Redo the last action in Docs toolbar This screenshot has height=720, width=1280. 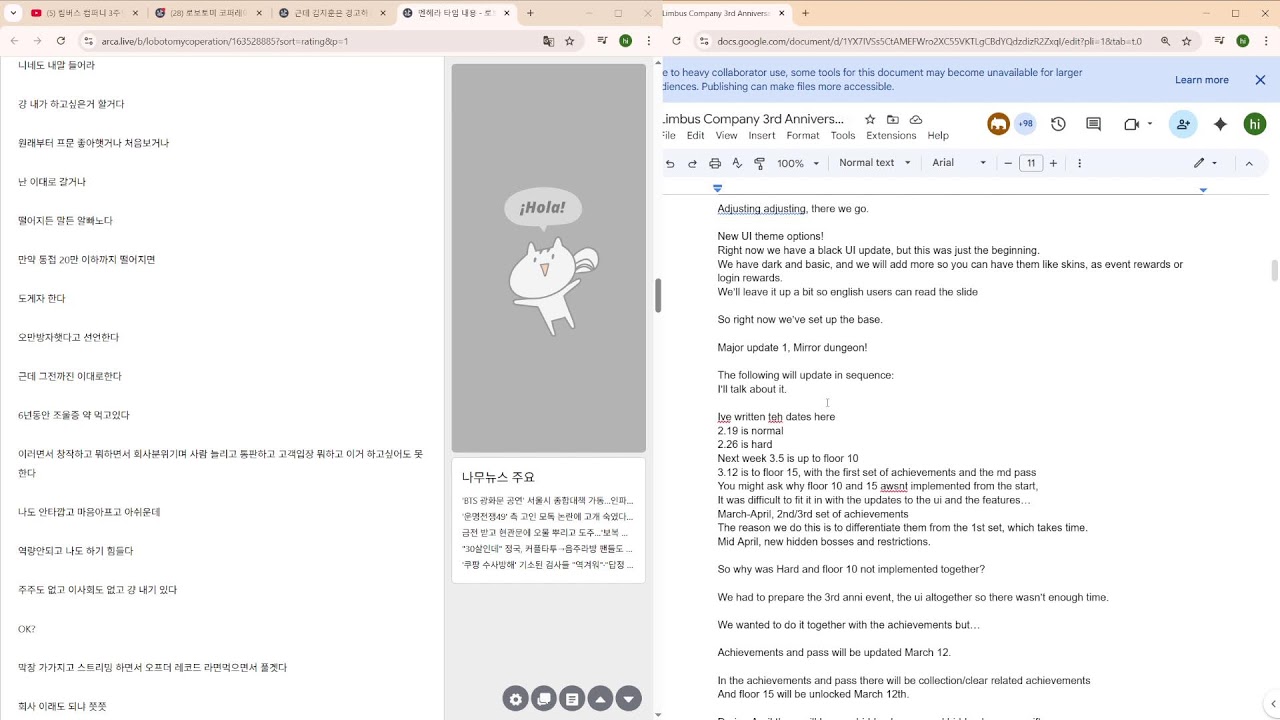pyautogui.click(x=692, y=163)
